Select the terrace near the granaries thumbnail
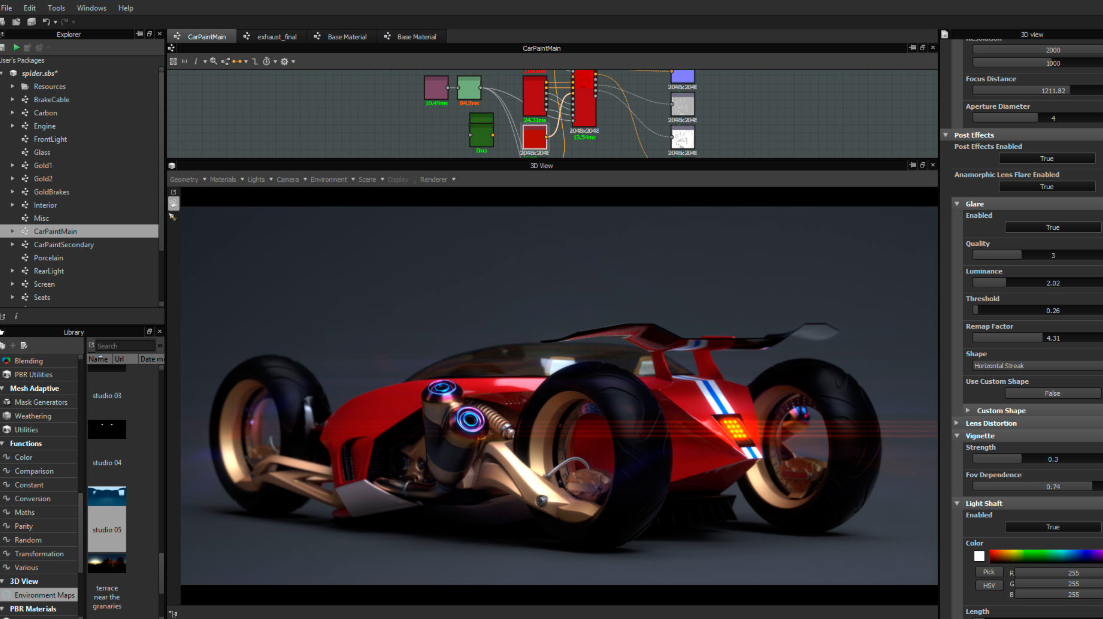Image resolution: width=1103 pixels, height=619 pixels. 107,563
